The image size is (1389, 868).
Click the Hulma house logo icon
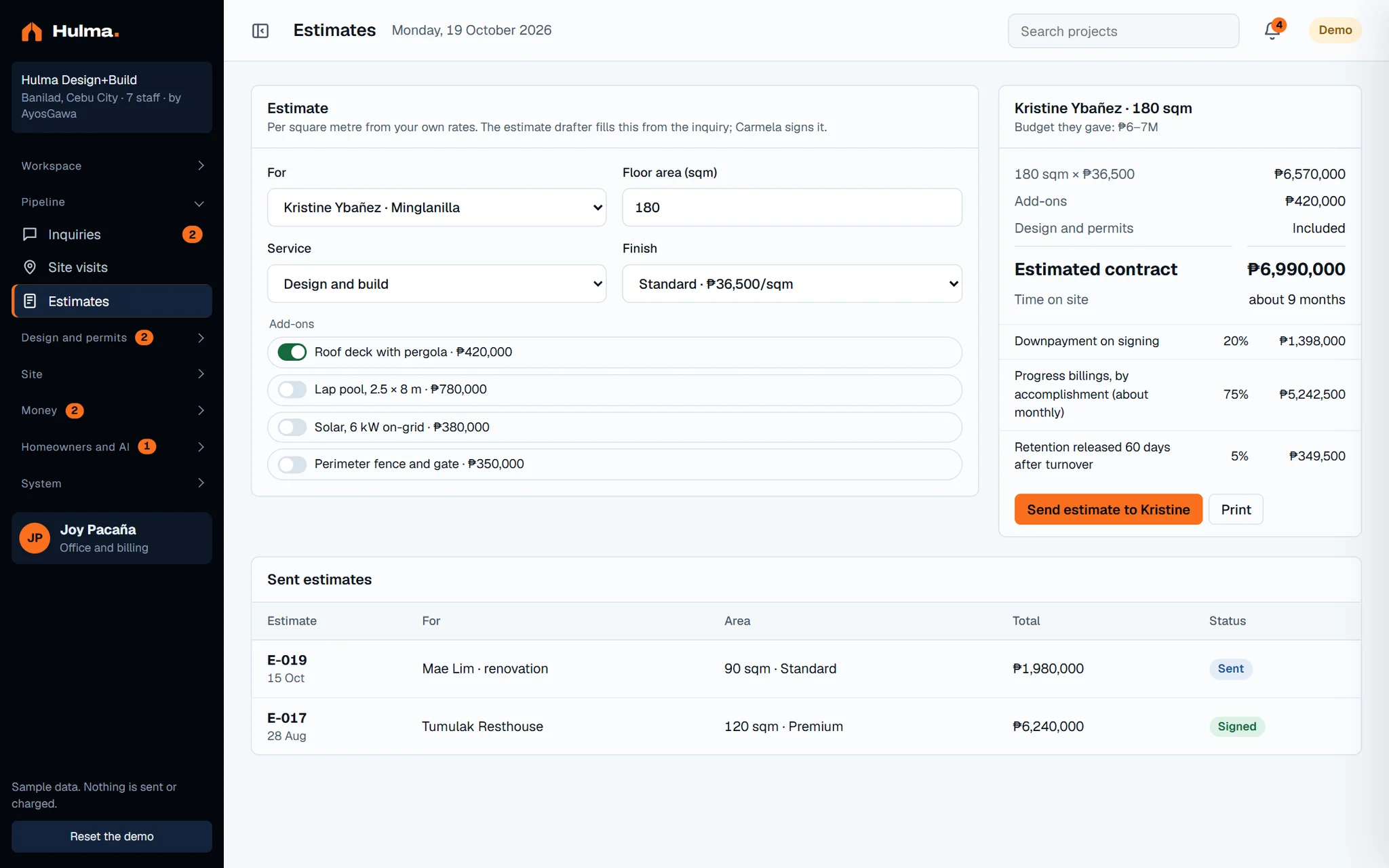click(31, 31)
